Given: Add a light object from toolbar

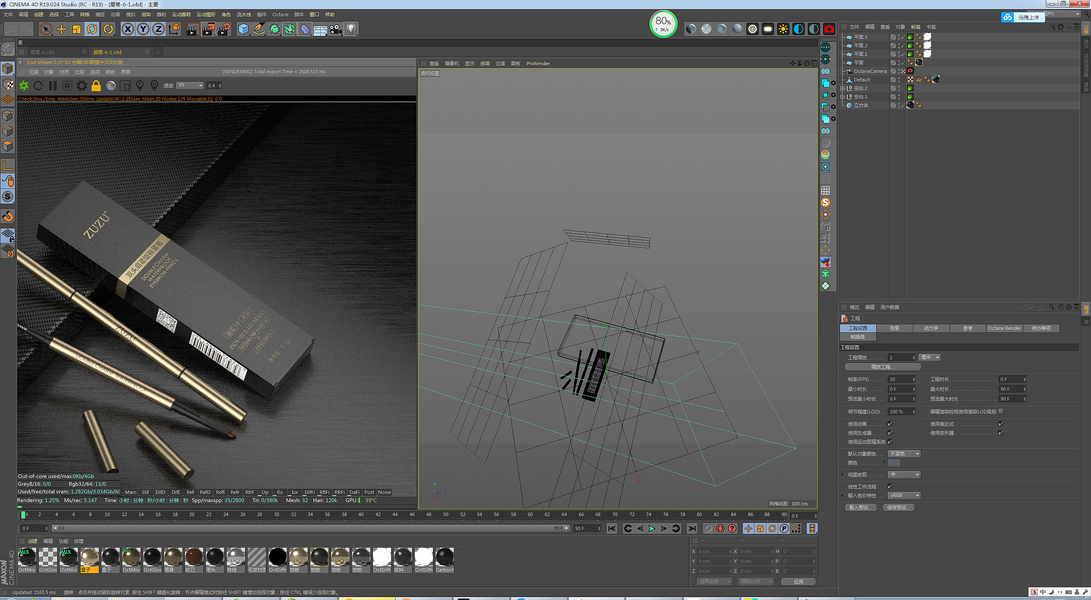Looking at the screenshot, I should point(351,29).
